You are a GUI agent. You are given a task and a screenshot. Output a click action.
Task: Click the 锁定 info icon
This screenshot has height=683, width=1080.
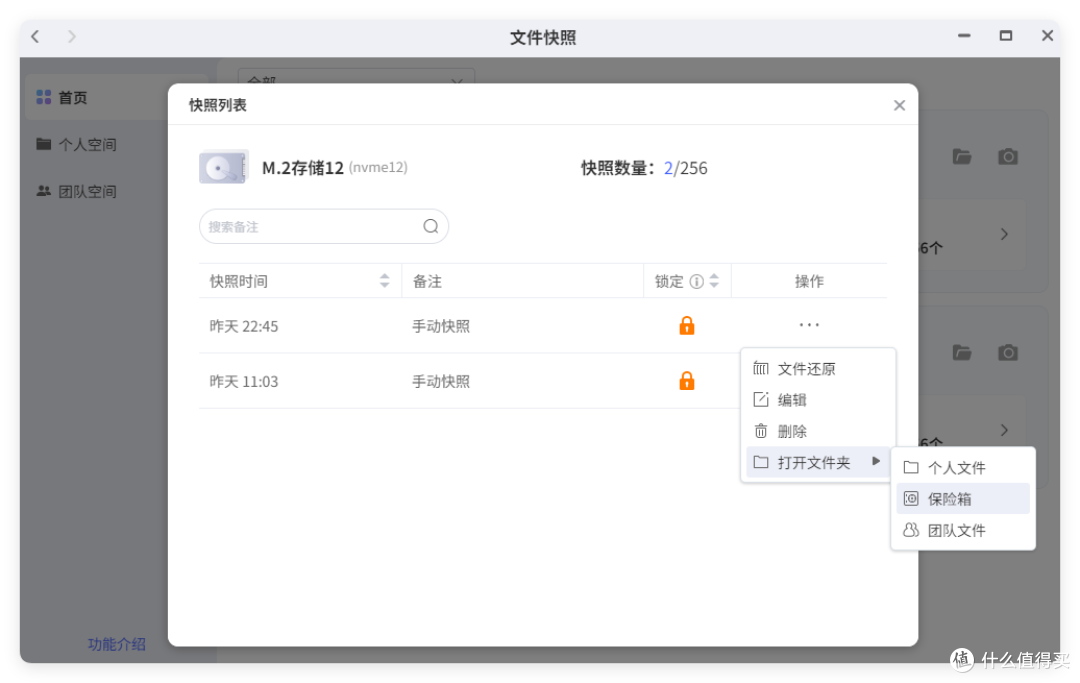[696, 281]
